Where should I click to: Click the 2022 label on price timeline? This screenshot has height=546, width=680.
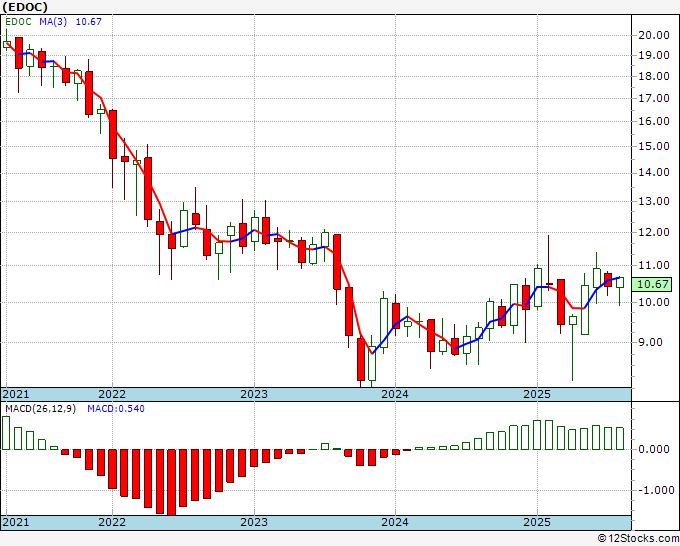[112, 394]
